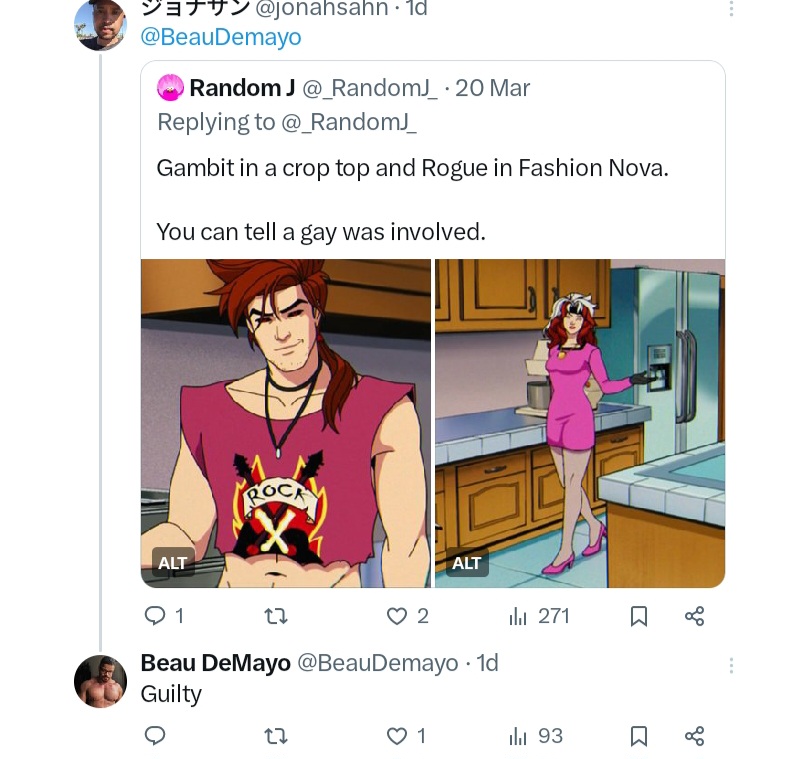Click Beau DeMayo's profile avatar
Viewport: 800px width, 759px height.
100,681
